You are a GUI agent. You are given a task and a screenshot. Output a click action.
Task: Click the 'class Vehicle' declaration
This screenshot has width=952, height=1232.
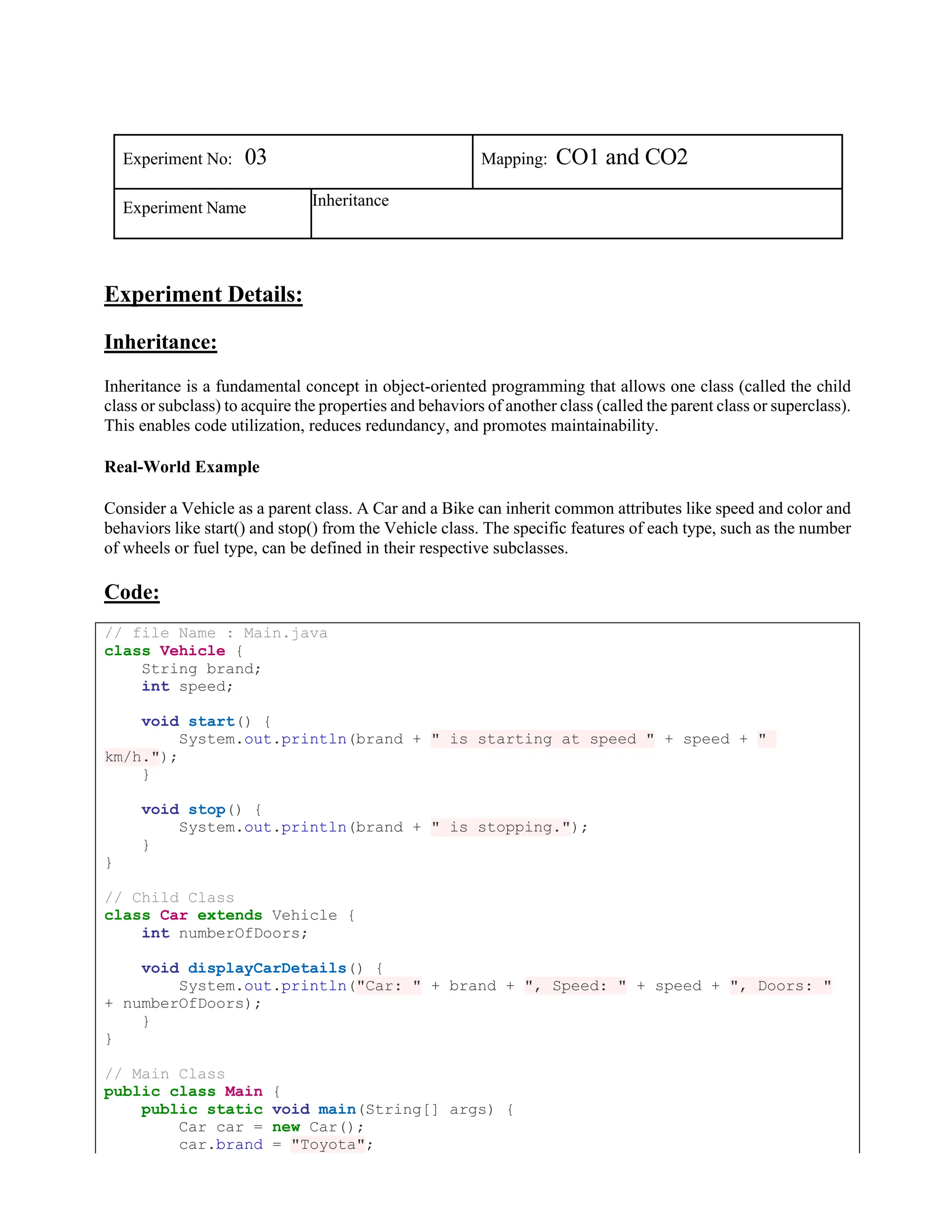(x=165, y=651)
